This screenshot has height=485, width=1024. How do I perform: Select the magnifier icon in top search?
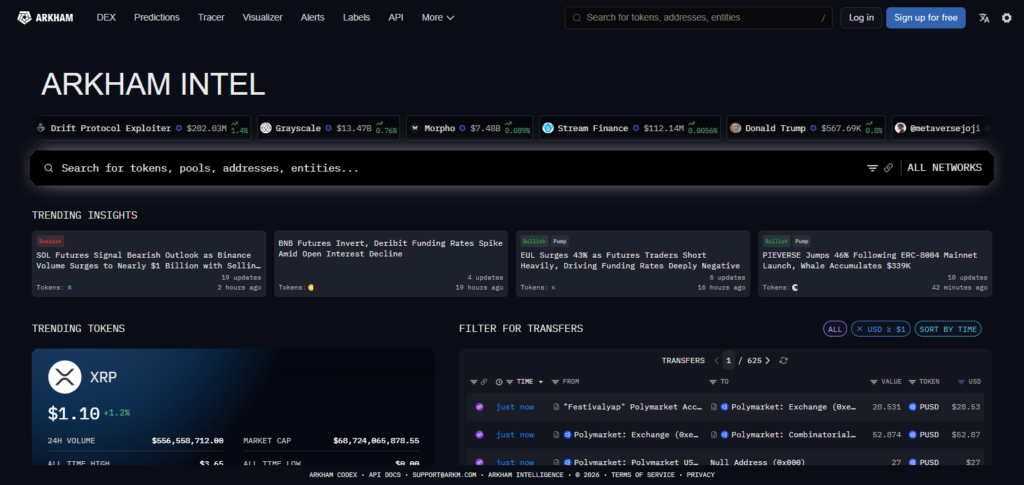[577, 18]
